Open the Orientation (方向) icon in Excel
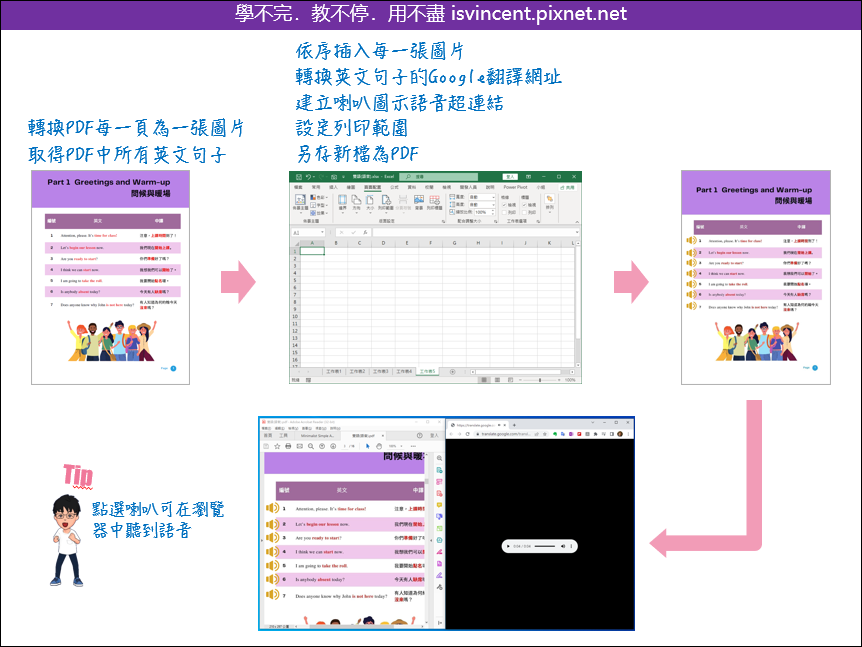862x647 pixels. [356, 202]
